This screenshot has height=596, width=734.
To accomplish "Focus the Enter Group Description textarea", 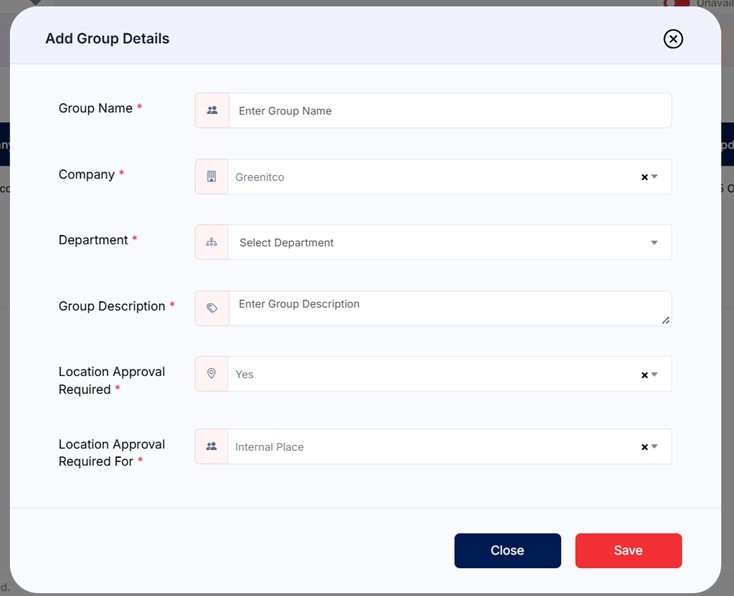I will point(450,308).
